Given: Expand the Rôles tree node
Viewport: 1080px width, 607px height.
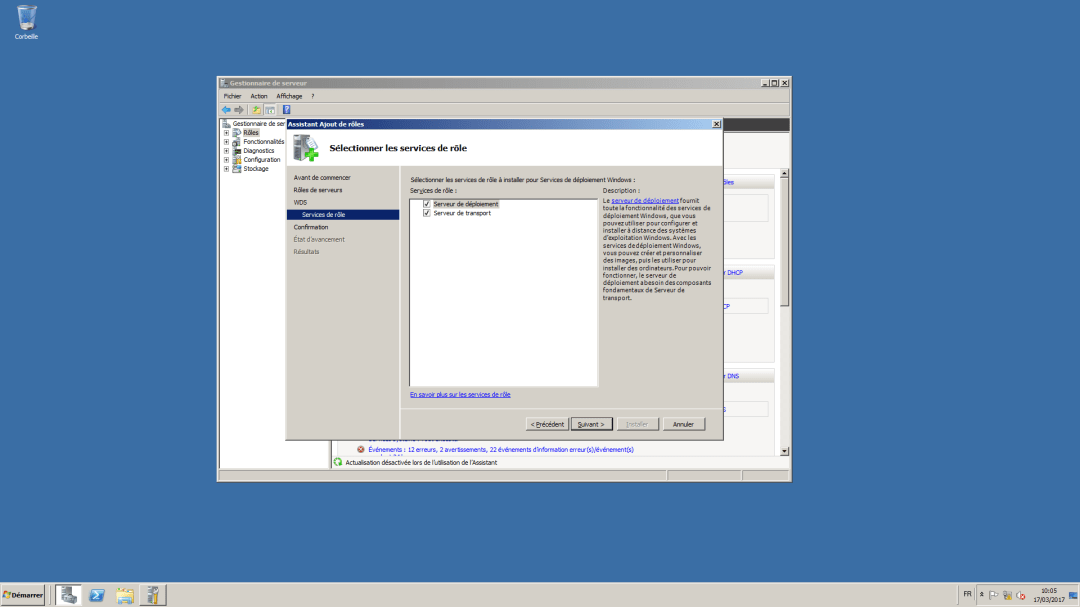Looking at the screenshot, I should pyautogui.click(x=226, y=133).
